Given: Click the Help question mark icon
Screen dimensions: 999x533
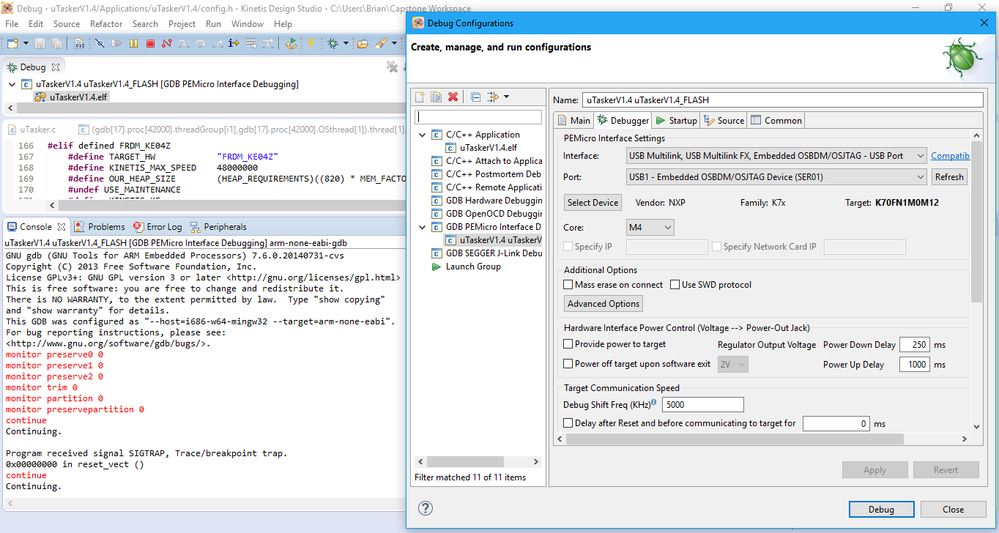Looking at the screenshot, I should pos(426,508).
